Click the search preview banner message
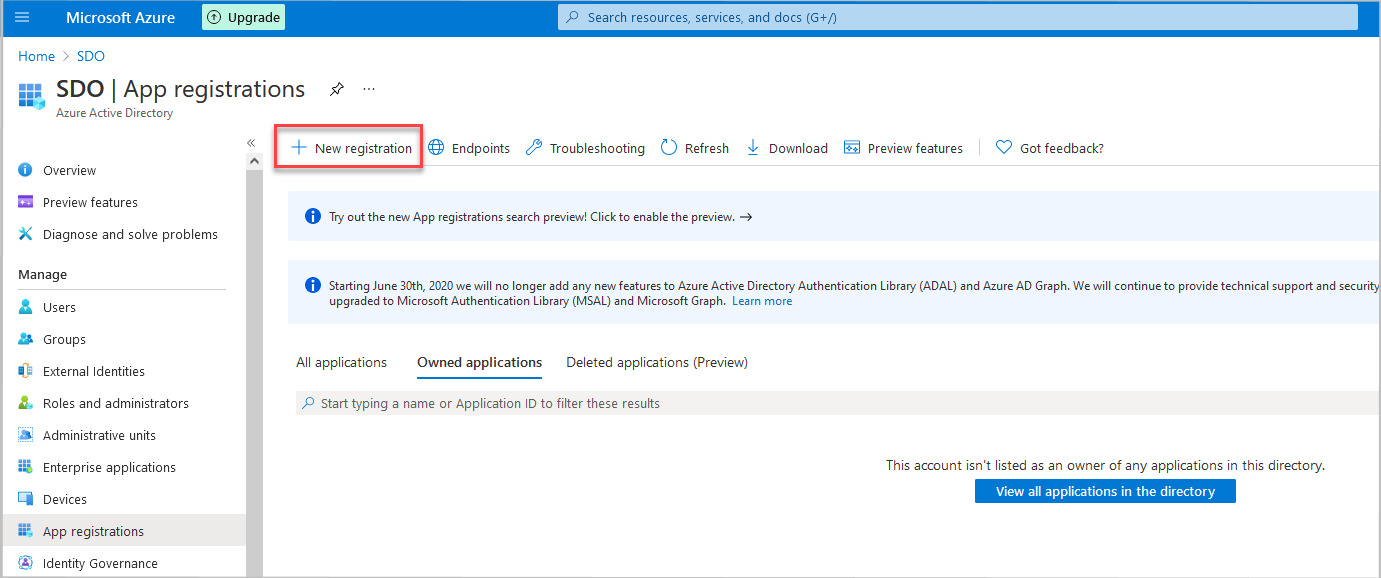 coord(540,216)
